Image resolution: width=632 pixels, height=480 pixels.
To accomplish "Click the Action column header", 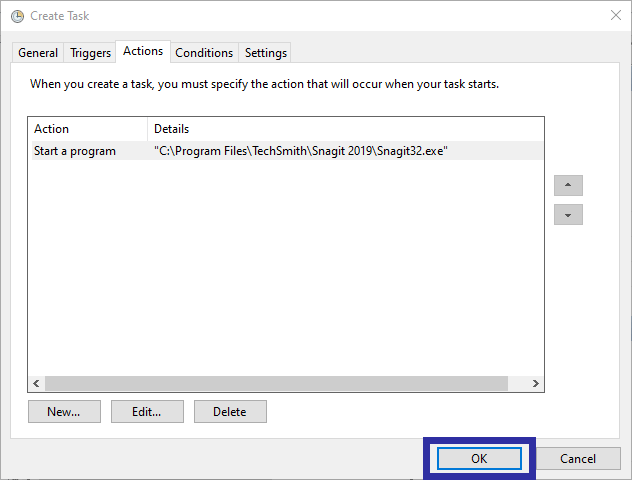I will coord(88,129).
